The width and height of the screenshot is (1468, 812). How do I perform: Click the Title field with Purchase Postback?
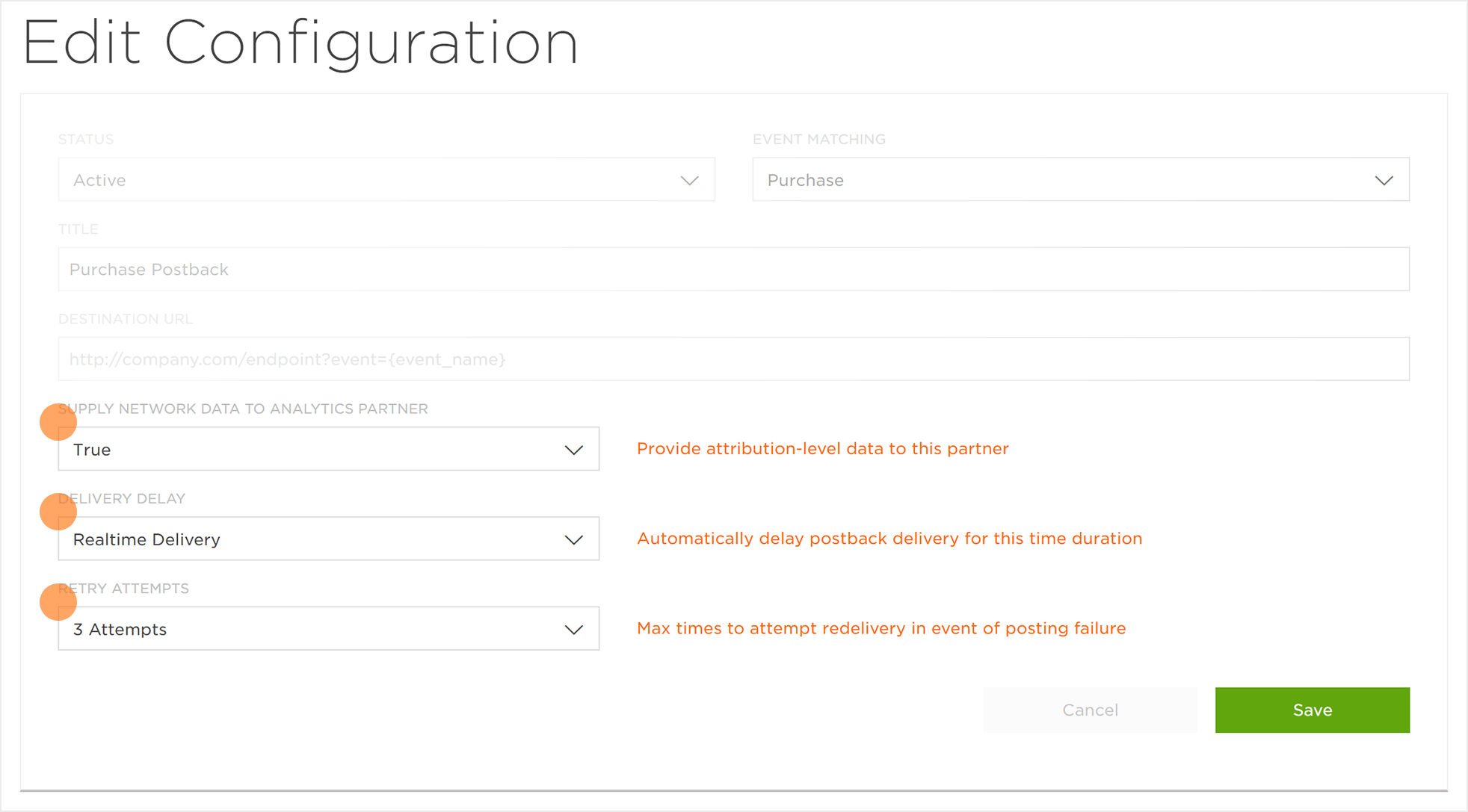(x=733, y=270)
